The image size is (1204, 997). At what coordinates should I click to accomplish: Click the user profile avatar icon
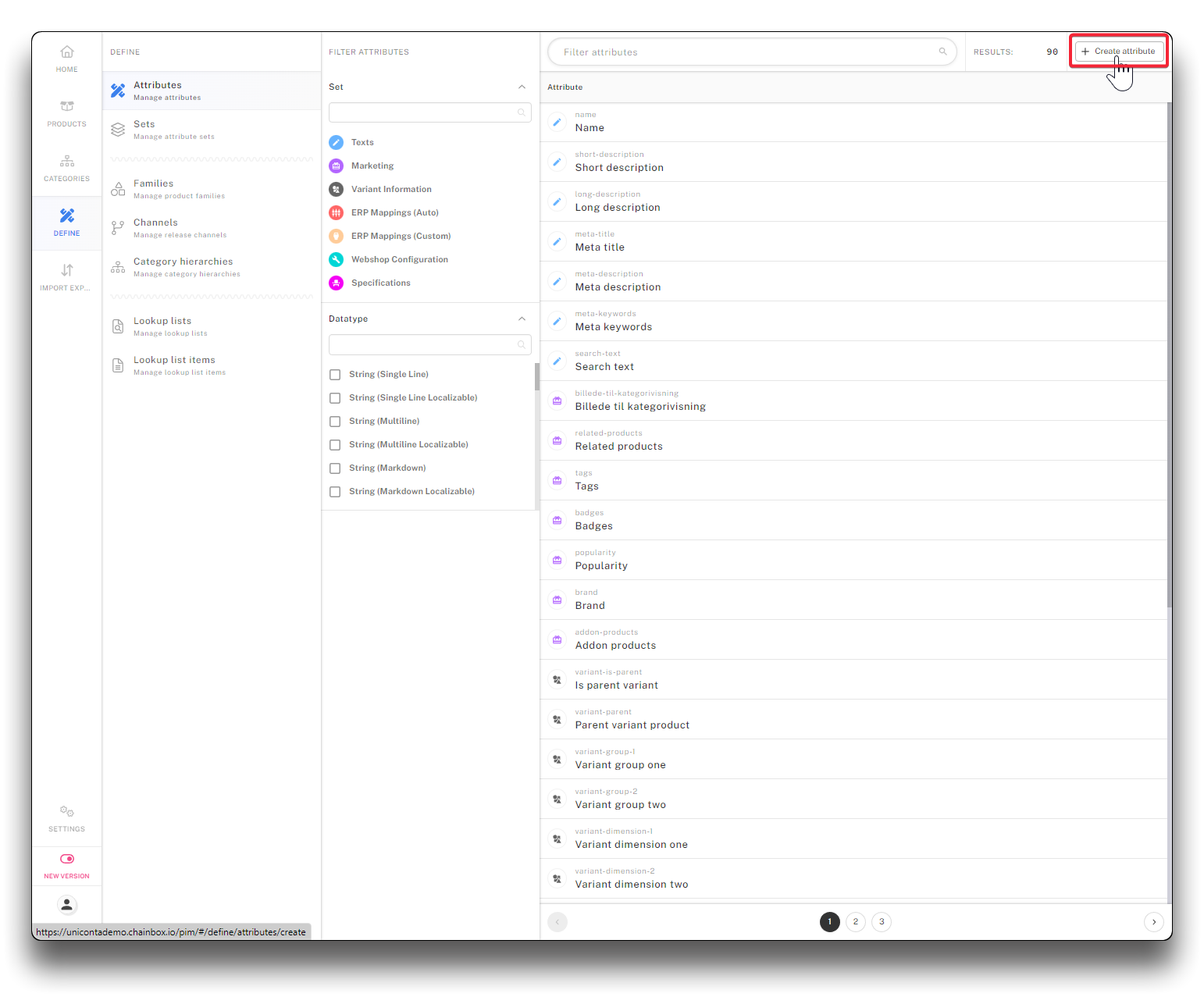(67, 905)
